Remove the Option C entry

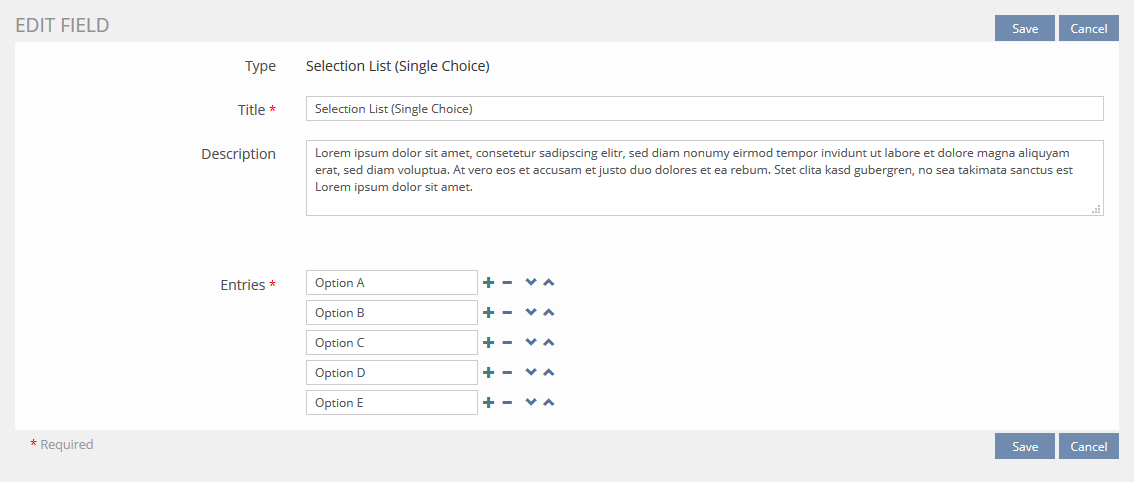coord(507,343)
